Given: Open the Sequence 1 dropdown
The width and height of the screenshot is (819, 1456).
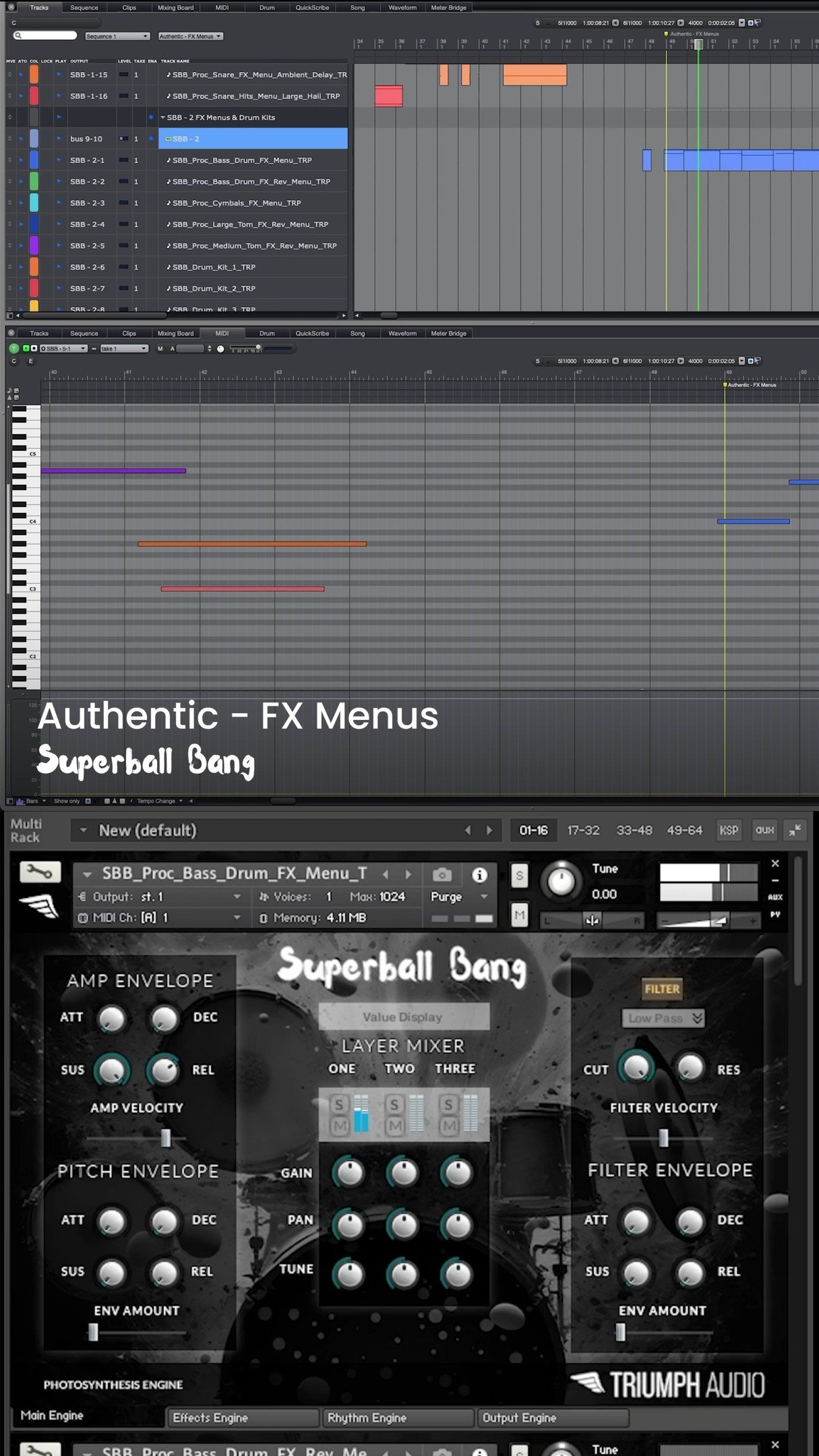Looking at the screenshot, I should 117,36.
